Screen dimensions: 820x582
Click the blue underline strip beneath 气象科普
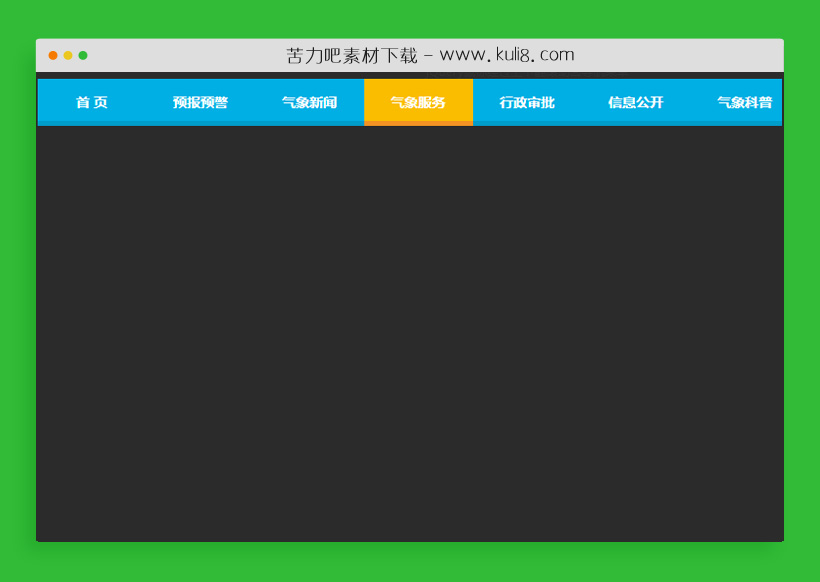[744, 123]
